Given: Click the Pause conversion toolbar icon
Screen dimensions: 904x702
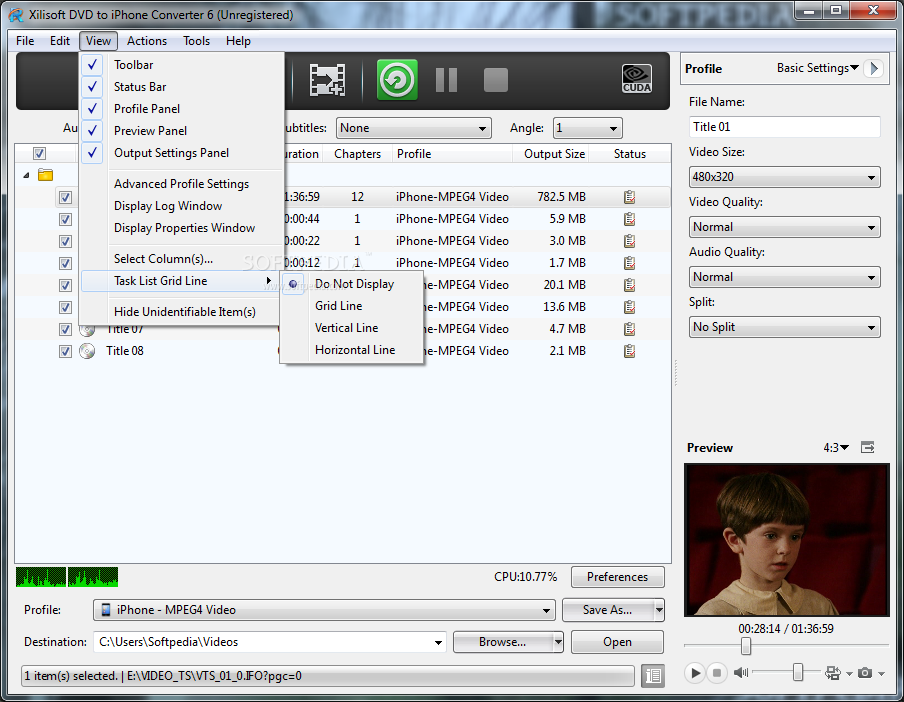Looking at the screenshot, I should (446, 80).
